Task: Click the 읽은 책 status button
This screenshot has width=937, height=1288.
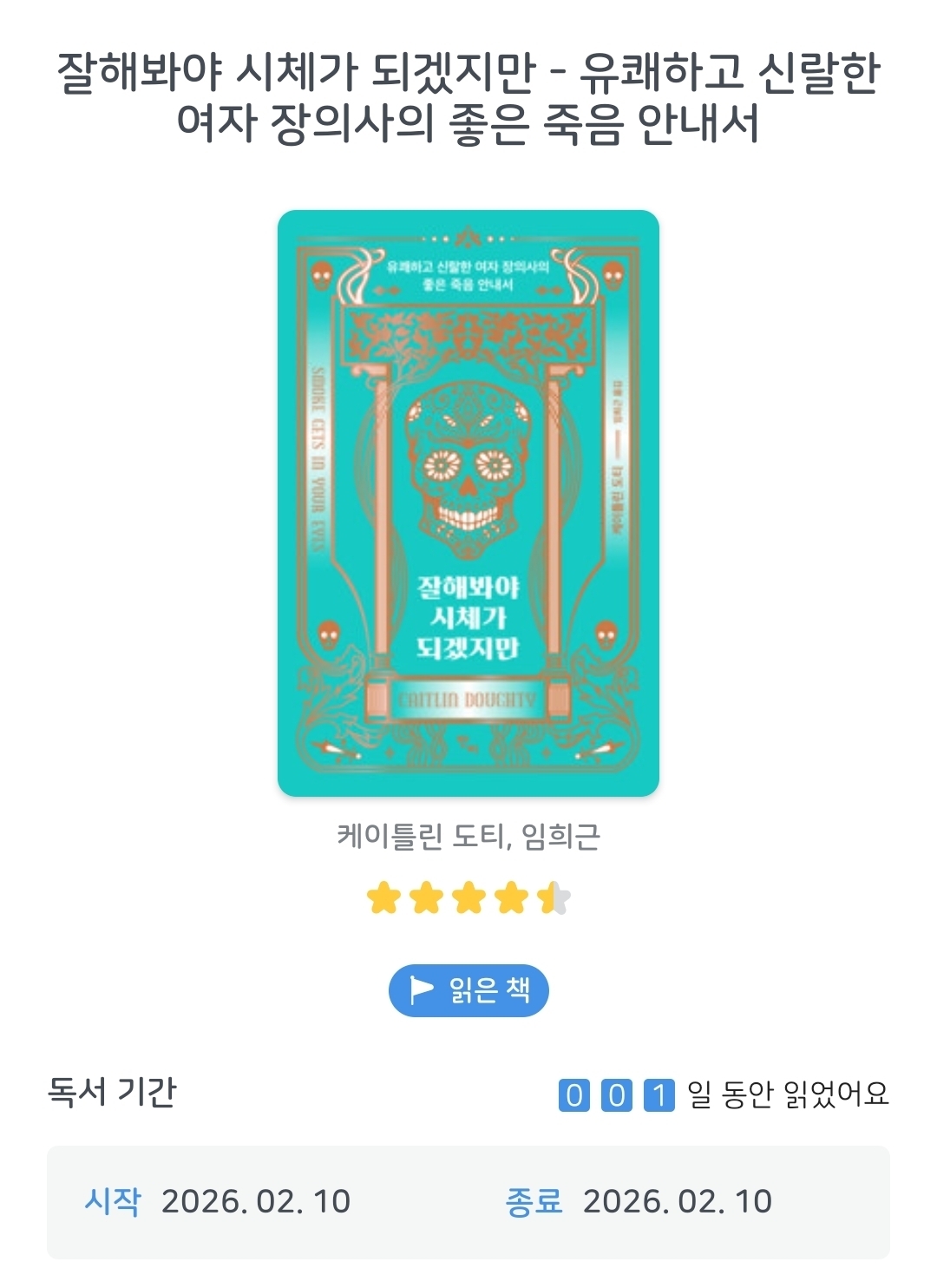Action: tap(468, 990)
